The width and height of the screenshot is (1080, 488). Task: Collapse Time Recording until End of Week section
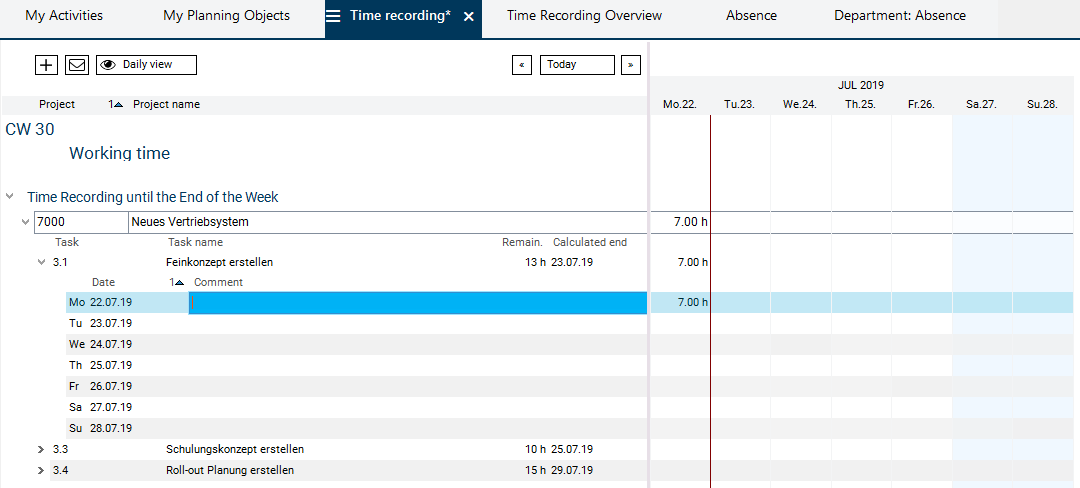click(x=10, y=197)
